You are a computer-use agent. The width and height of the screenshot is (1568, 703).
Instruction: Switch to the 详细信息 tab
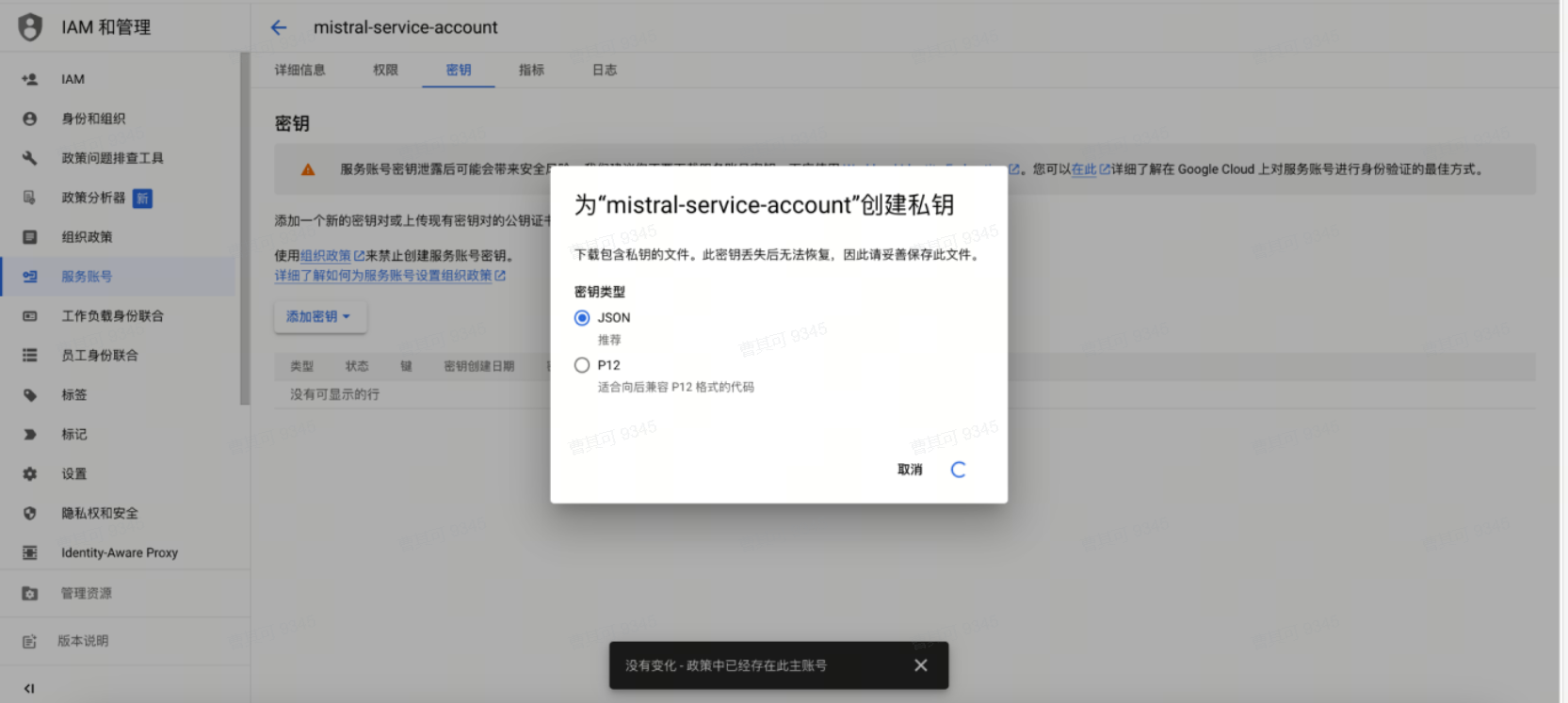click(x=299, y=70)
